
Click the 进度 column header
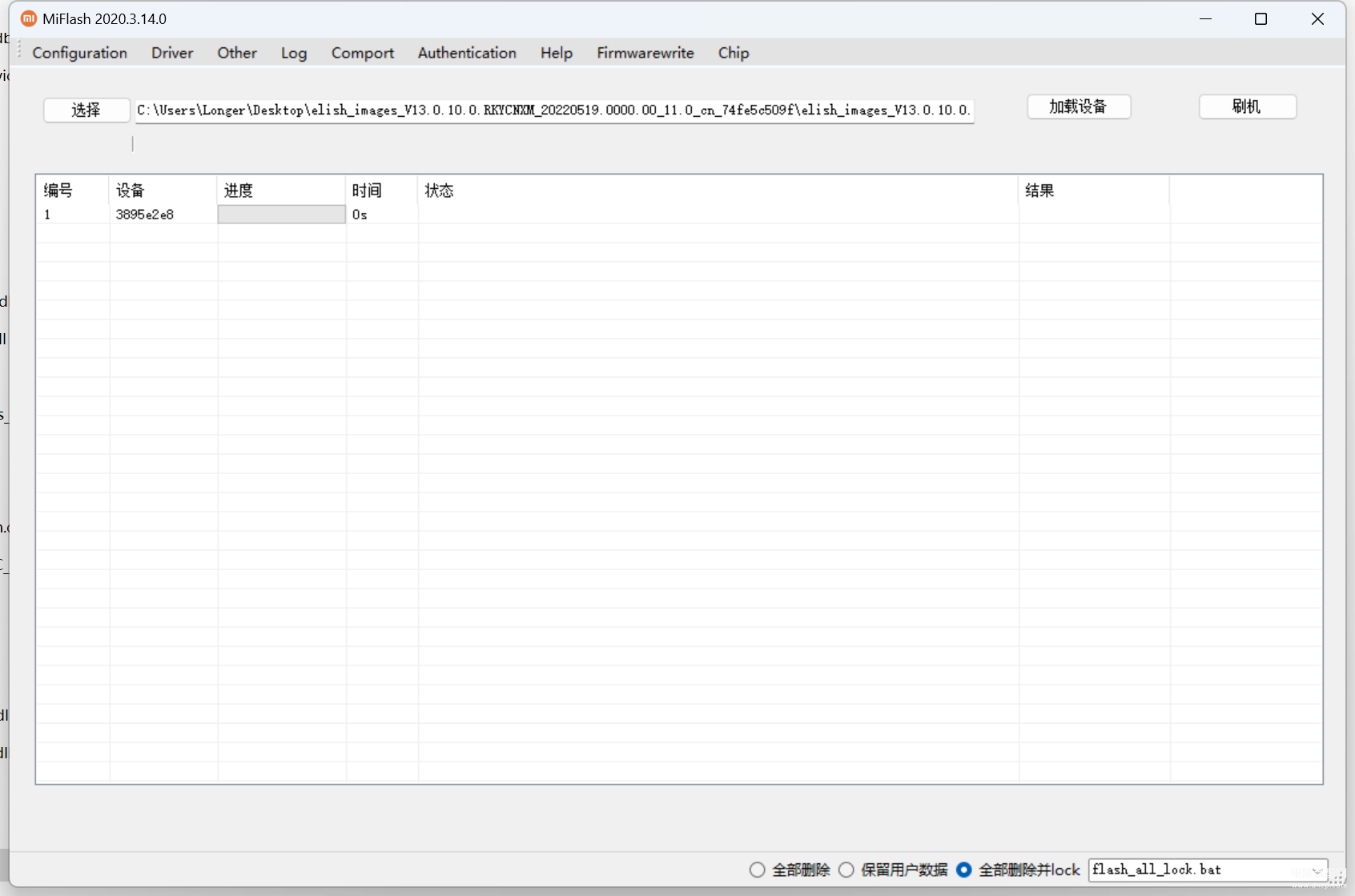coord(281,191)
